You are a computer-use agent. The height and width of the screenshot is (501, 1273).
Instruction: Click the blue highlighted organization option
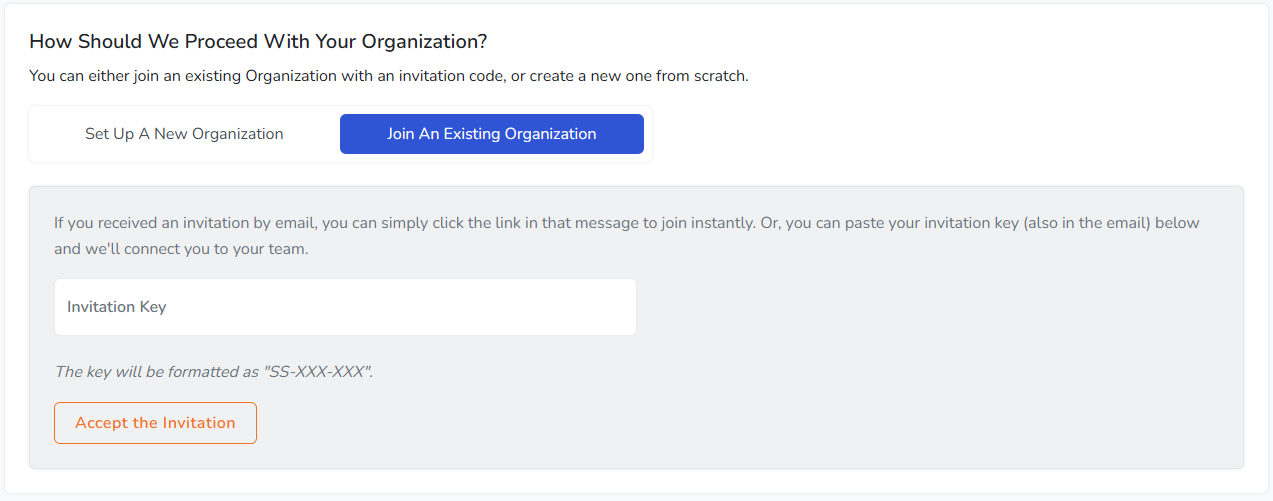(491, 134)
